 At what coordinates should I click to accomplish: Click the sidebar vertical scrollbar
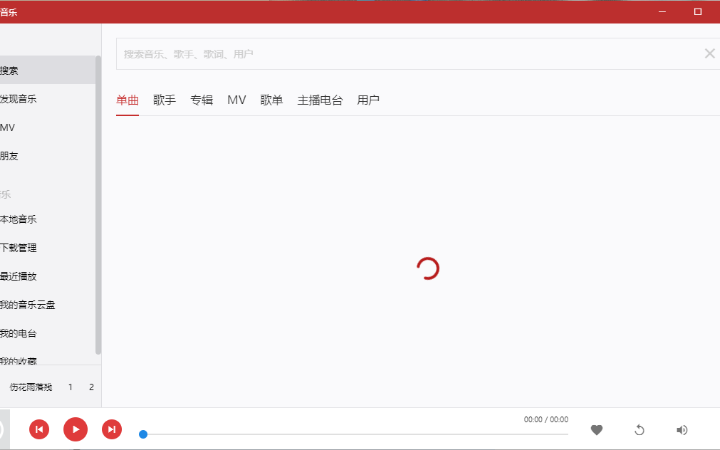coord(98,205)
